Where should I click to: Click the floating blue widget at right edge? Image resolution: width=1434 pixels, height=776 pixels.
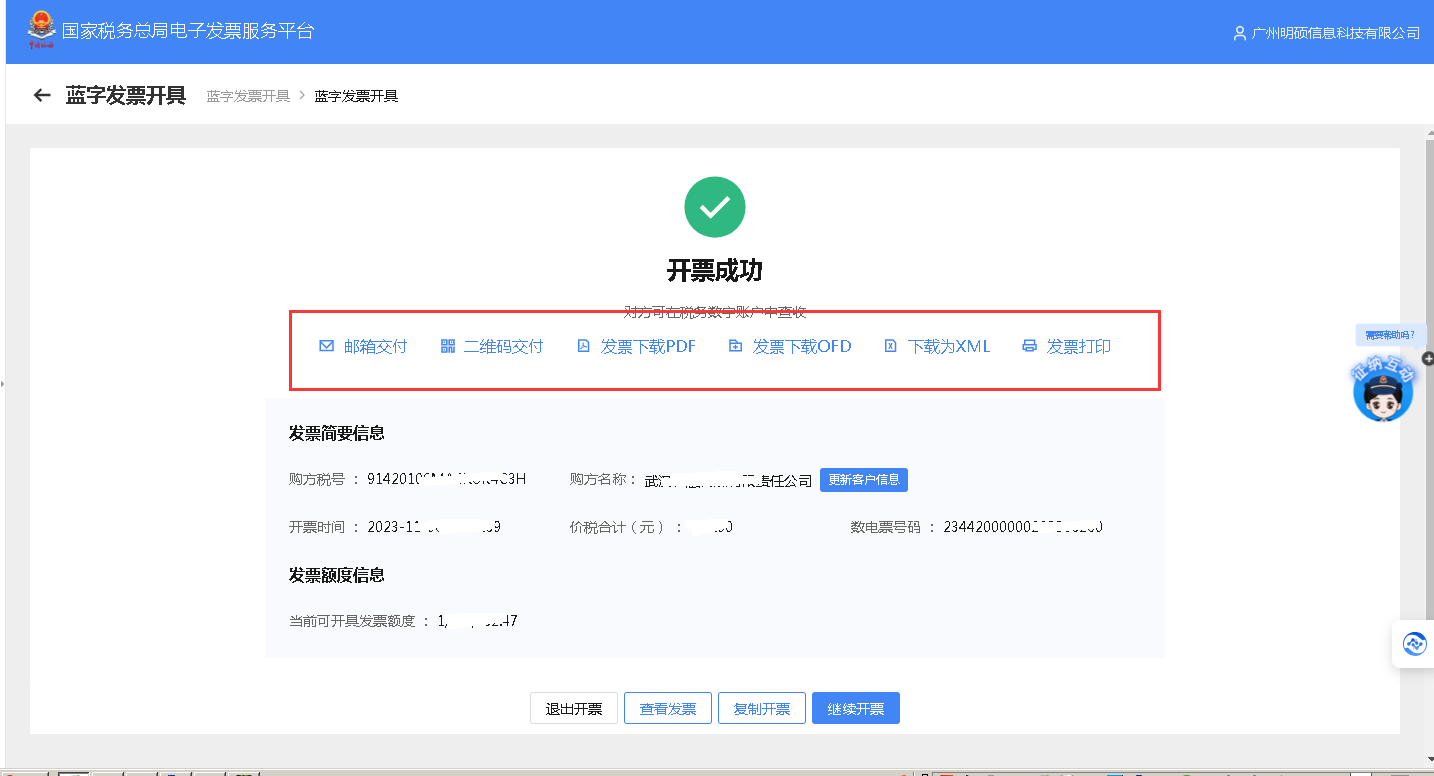(1415, 644)
